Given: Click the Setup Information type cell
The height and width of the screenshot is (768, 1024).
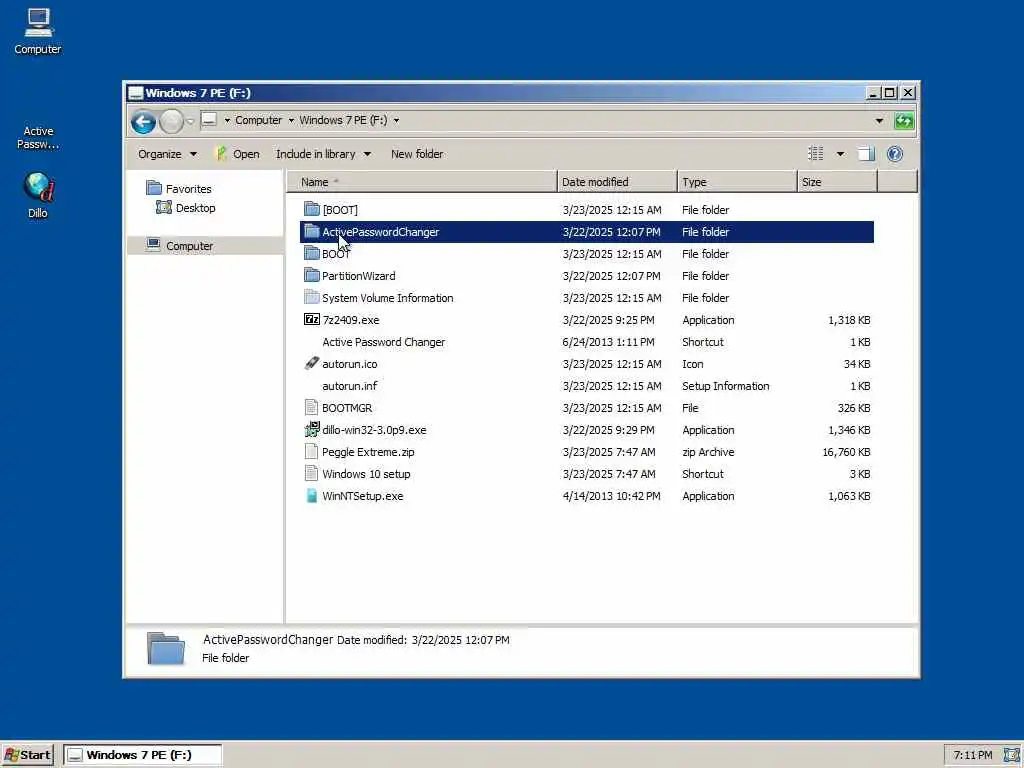Looking at the screenshot, I should [x=726, y=386].
